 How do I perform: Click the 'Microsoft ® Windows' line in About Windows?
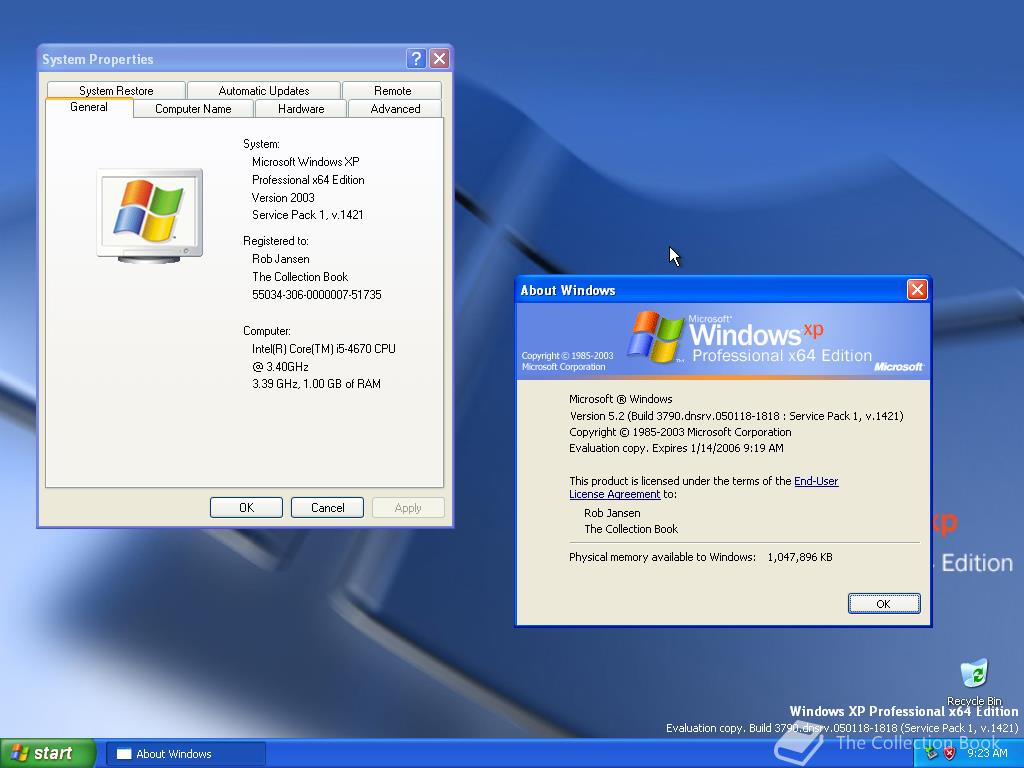coord(620,399)
